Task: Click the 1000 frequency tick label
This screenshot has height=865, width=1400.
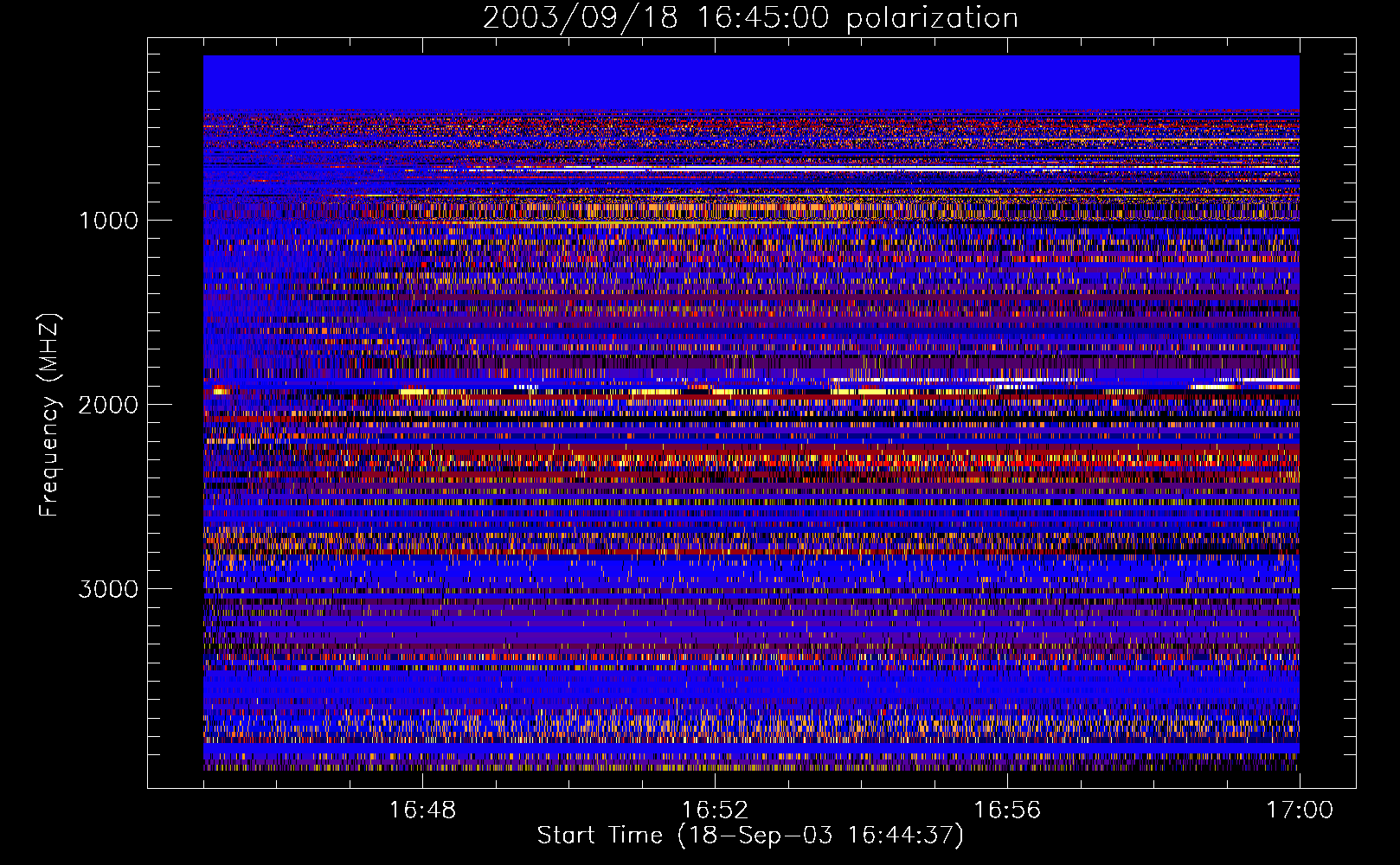Action: pos(108,221)
